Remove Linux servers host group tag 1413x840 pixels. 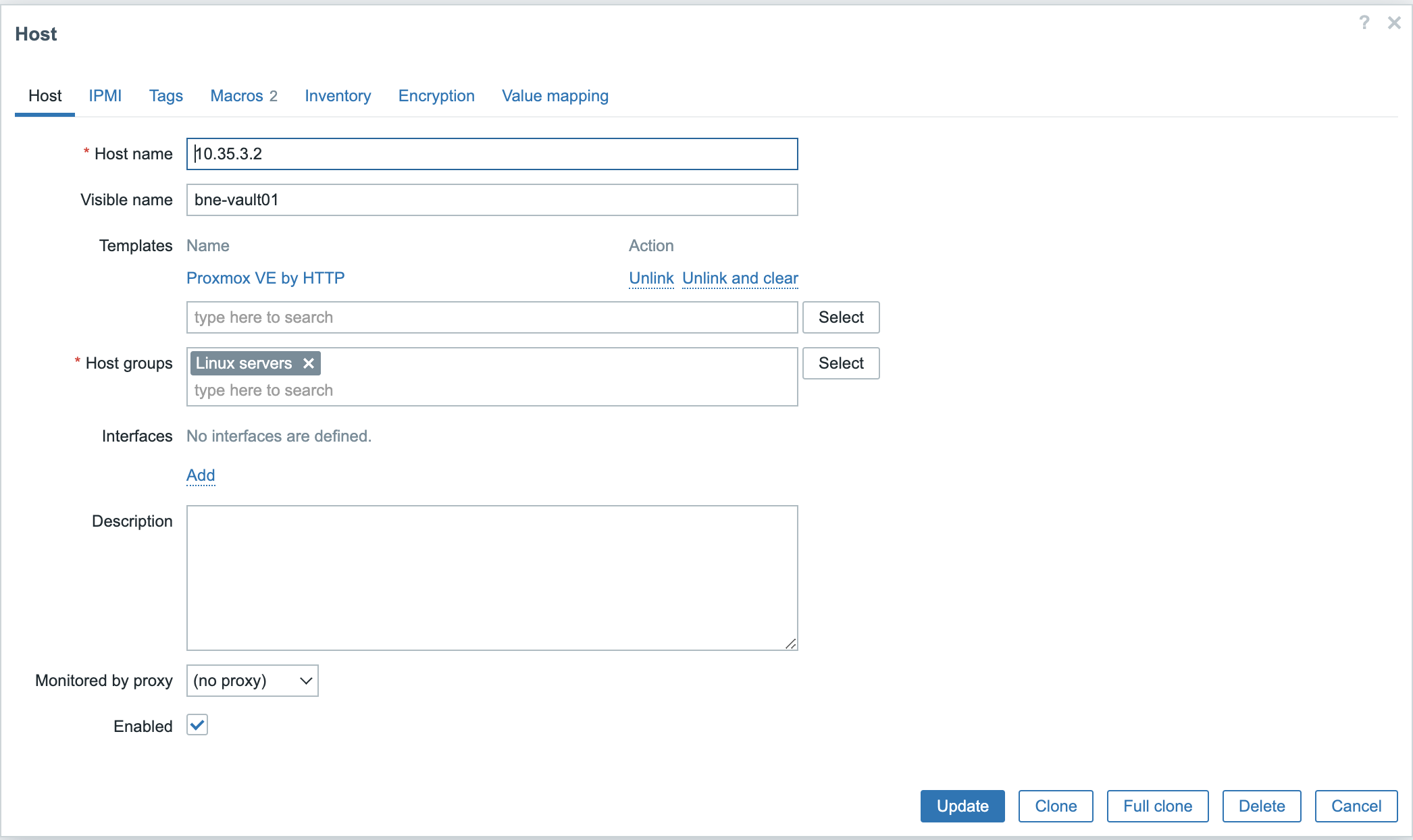(309, 363)
